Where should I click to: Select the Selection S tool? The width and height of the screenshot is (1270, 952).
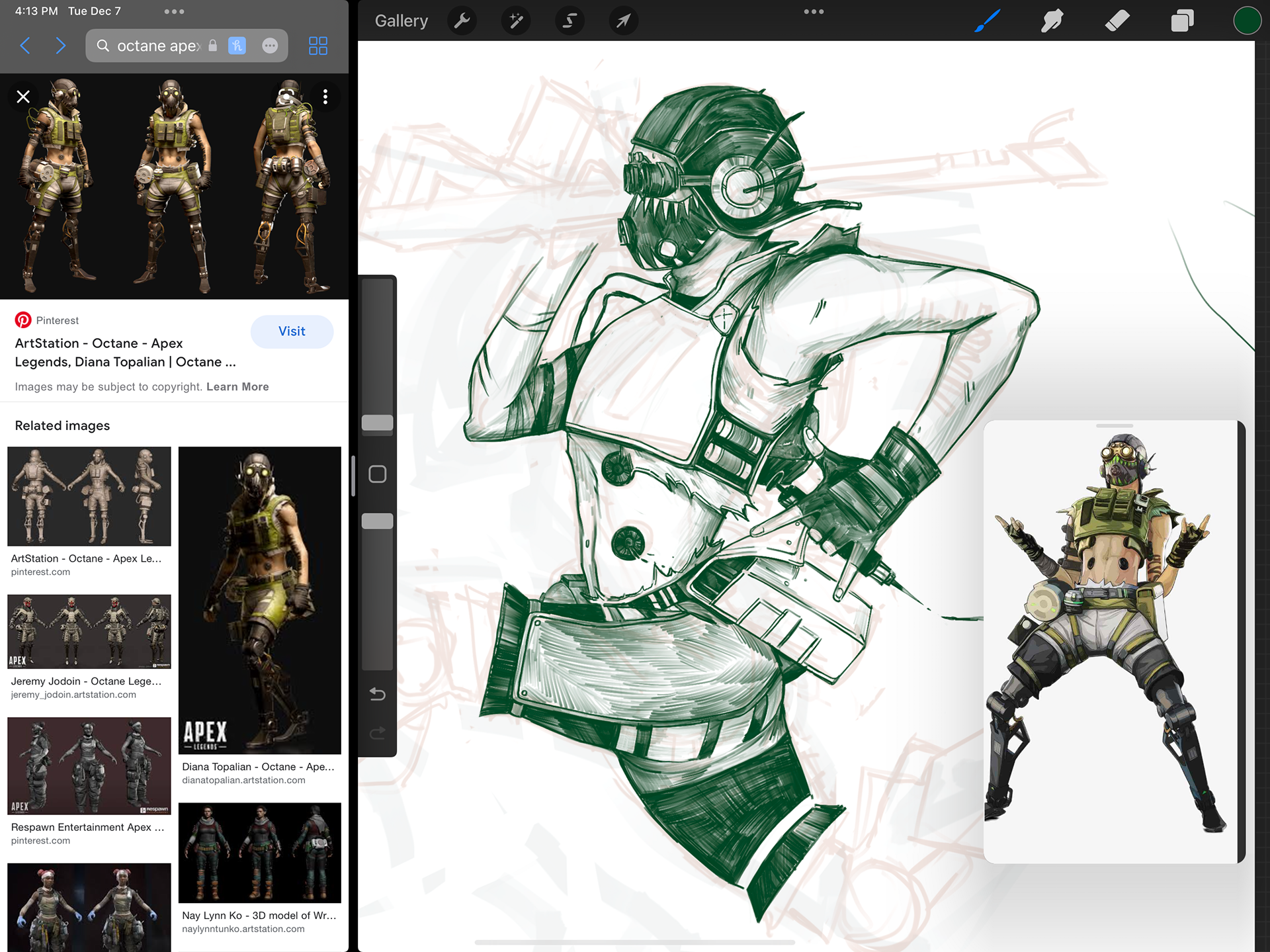570,21
